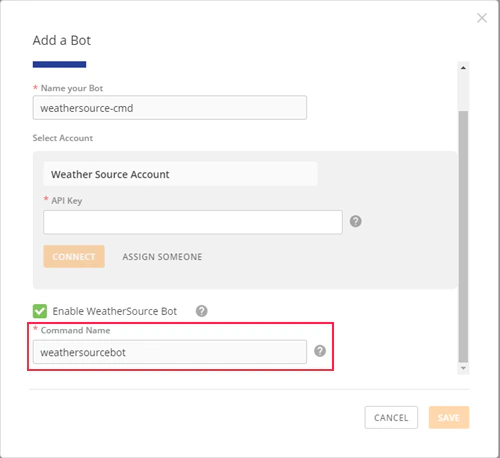Viewport: 500px width, 458px height.
Task: Click the SAVE button
Action: tap(449, 417)
